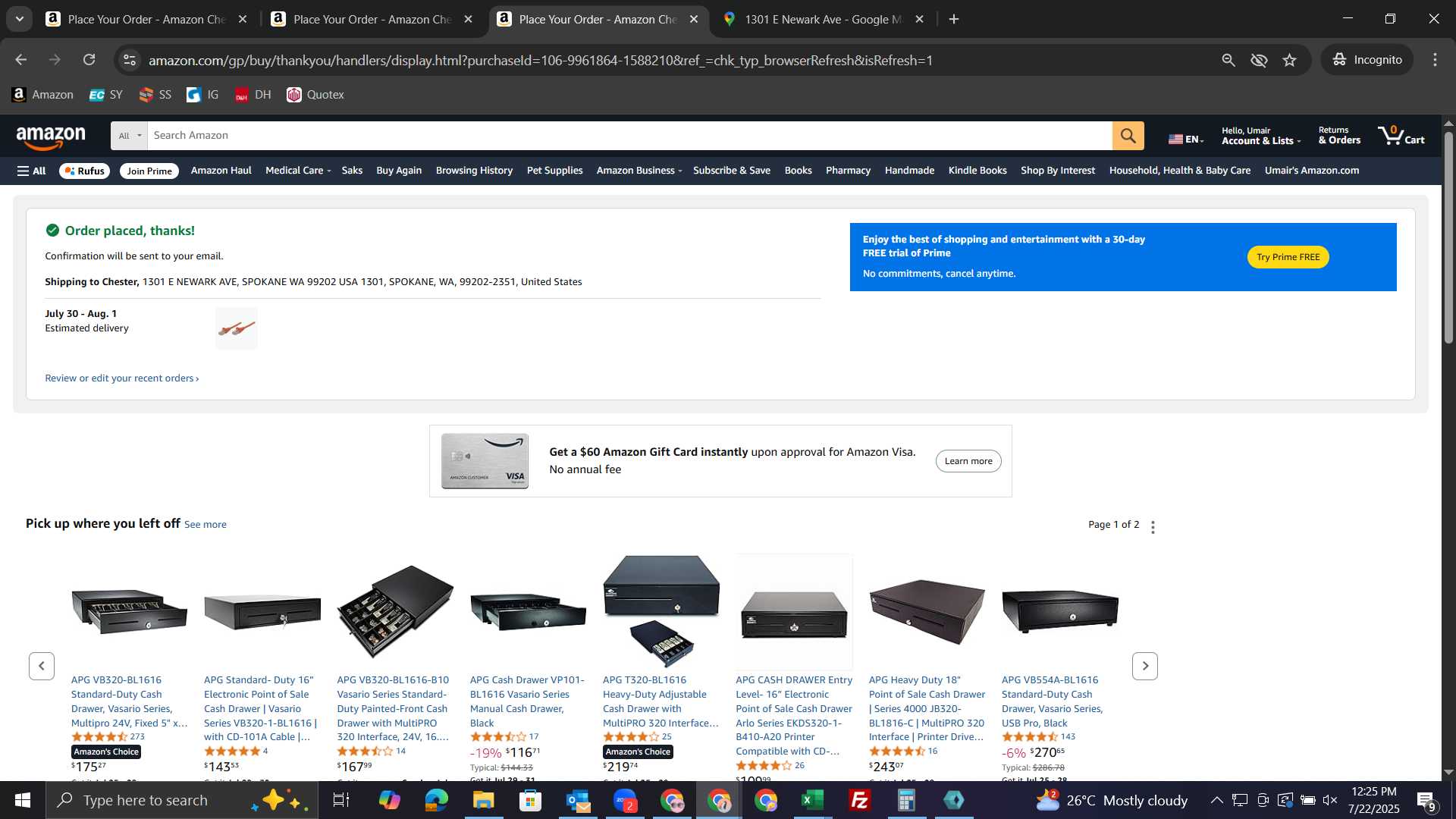
Task: Open carousel three-dot options menu
Action: (x=1153, y=527)
